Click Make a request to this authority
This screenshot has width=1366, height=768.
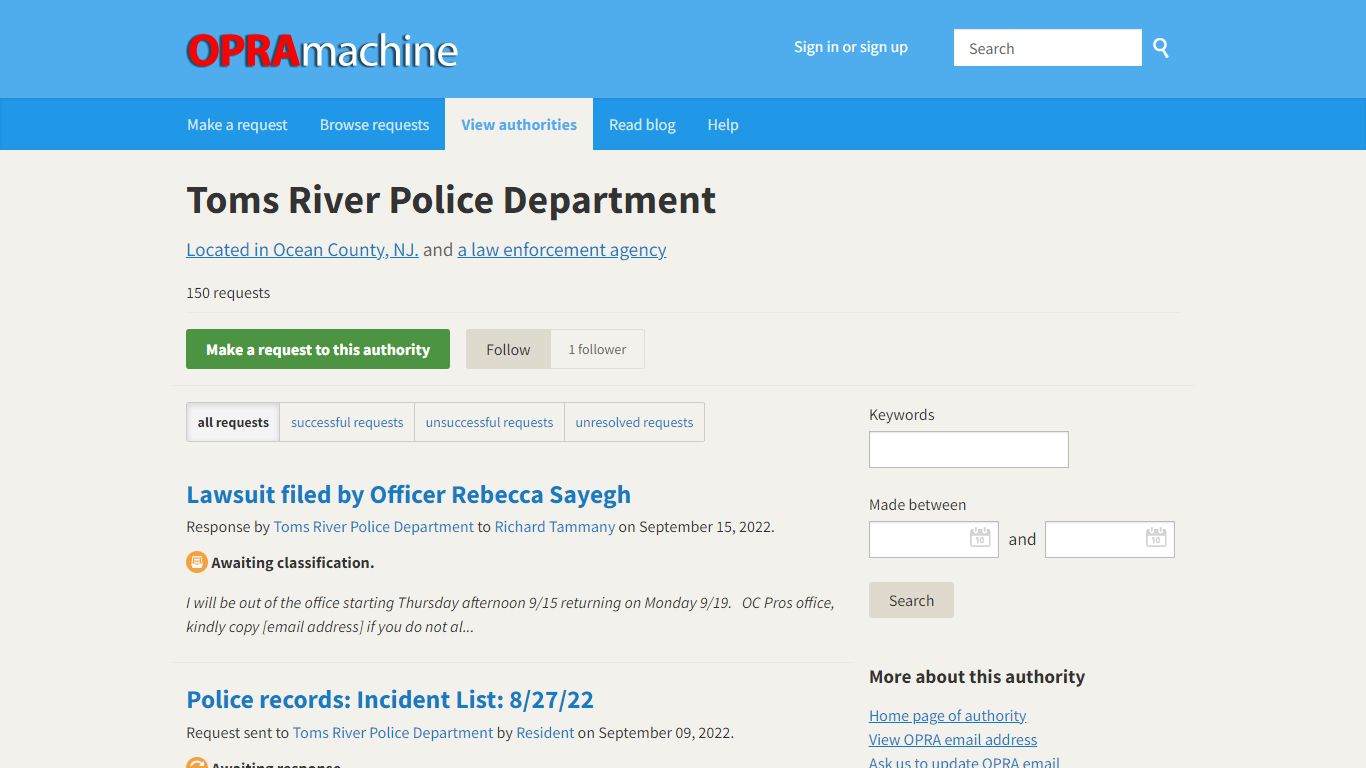point(318,349)
